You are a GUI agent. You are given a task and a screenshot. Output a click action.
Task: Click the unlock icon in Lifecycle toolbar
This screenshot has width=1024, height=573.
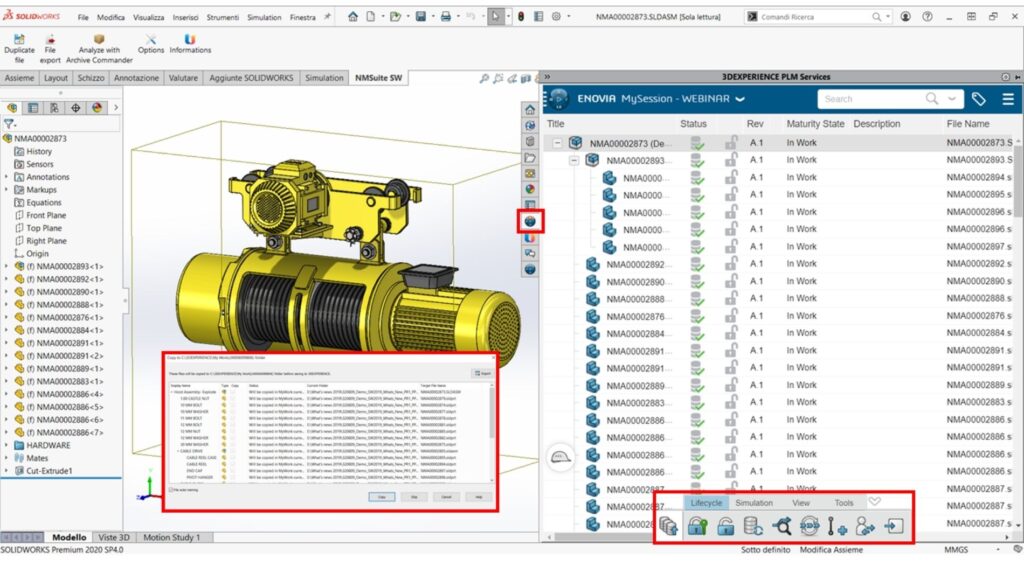click(726, 526)
